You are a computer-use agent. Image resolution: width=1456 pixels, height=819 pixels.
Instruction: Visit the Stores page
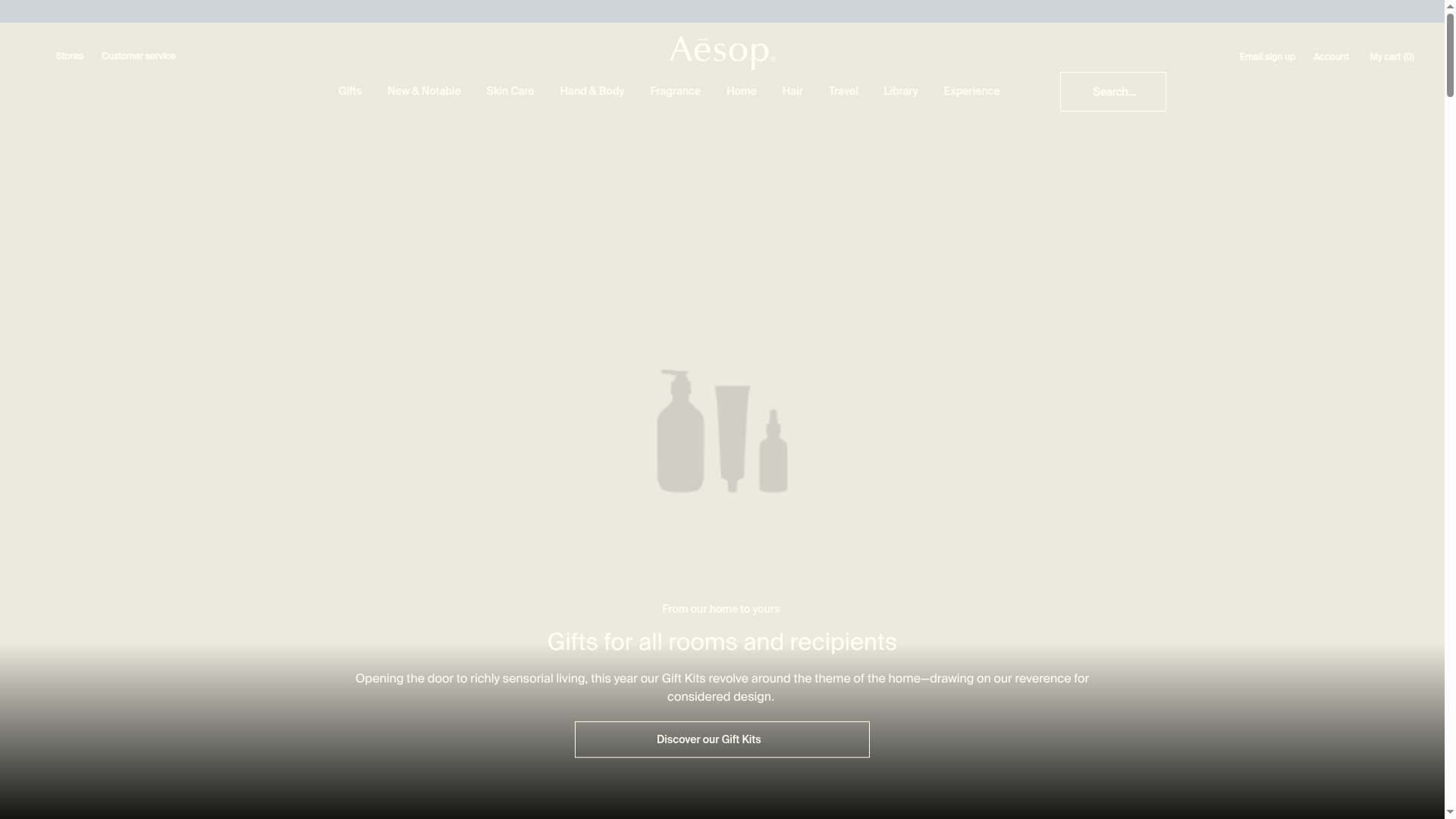coord(69,55)
